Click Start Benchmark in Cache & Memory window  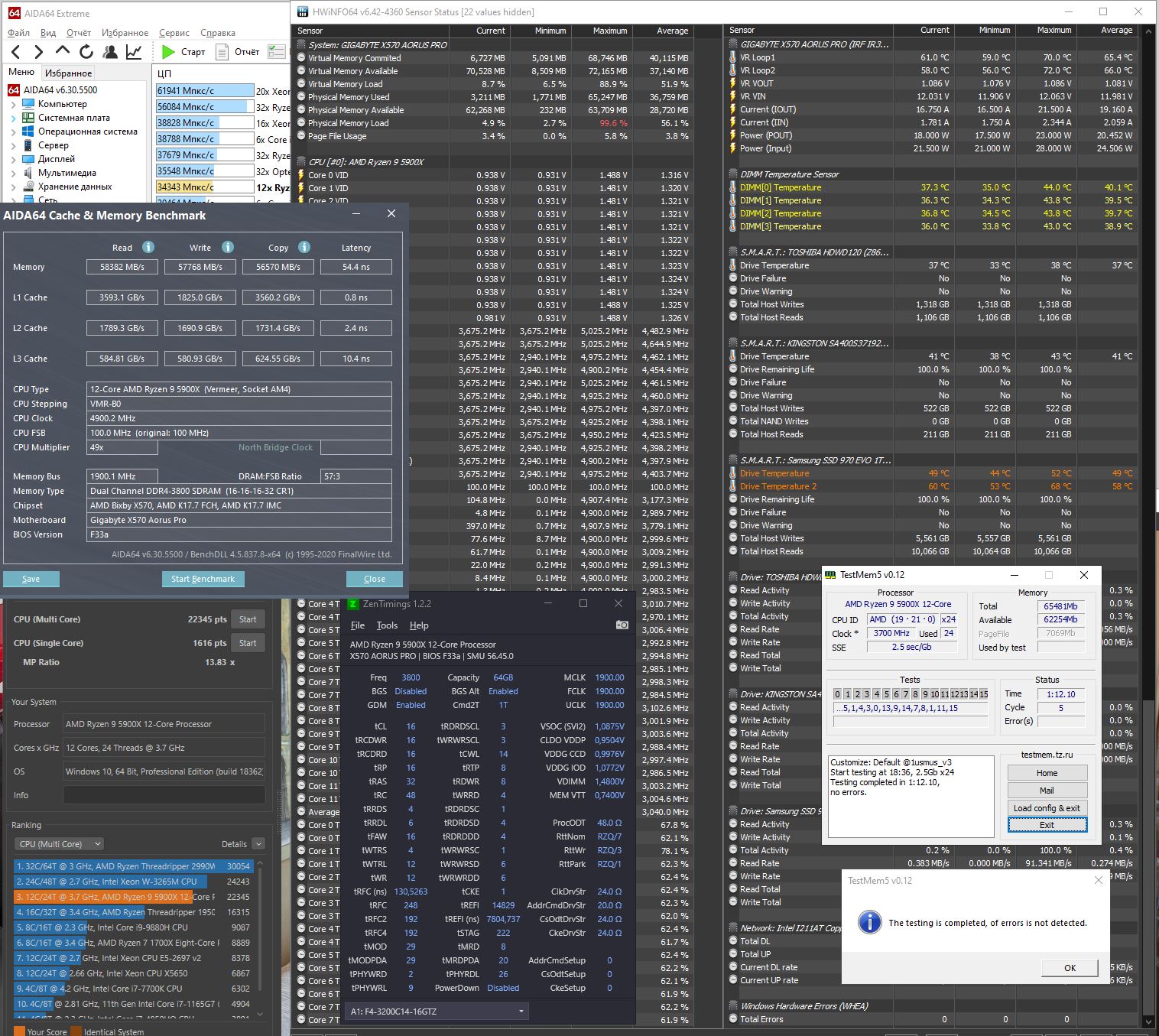(203, 579)
